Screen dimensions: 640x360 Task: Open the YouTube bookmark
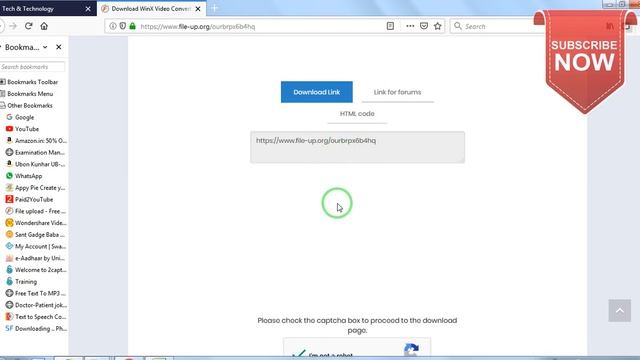[x=22, y=129]
